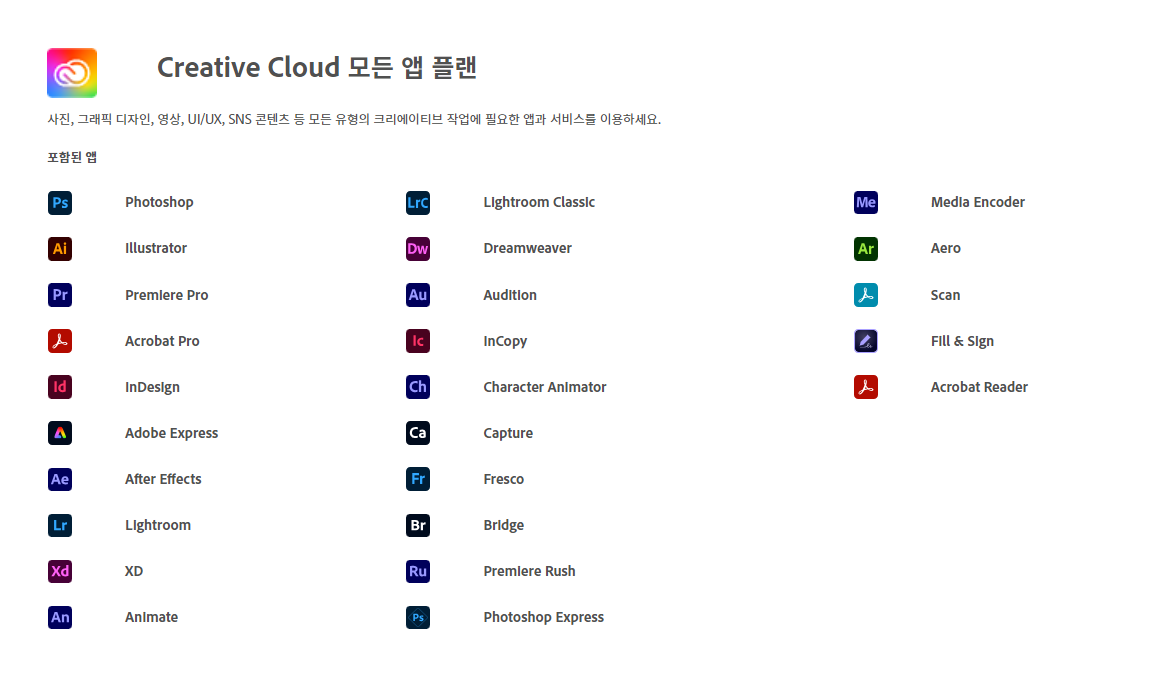1167x699 pixels.
Task: Click the Photoshop Express label
Action: coord(543,617)
